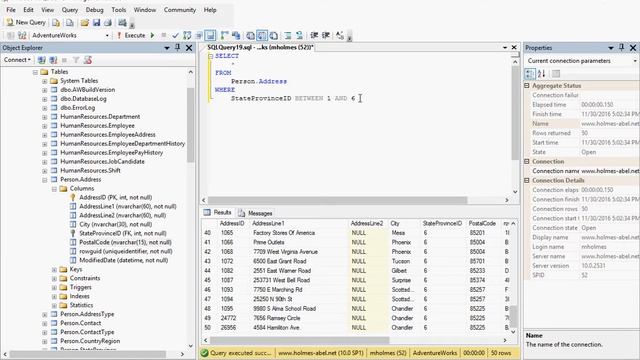The height and width of the screenshot is (360, 640).
Task: Select the highlighted Results to Grid option
Action: [262, 36]
